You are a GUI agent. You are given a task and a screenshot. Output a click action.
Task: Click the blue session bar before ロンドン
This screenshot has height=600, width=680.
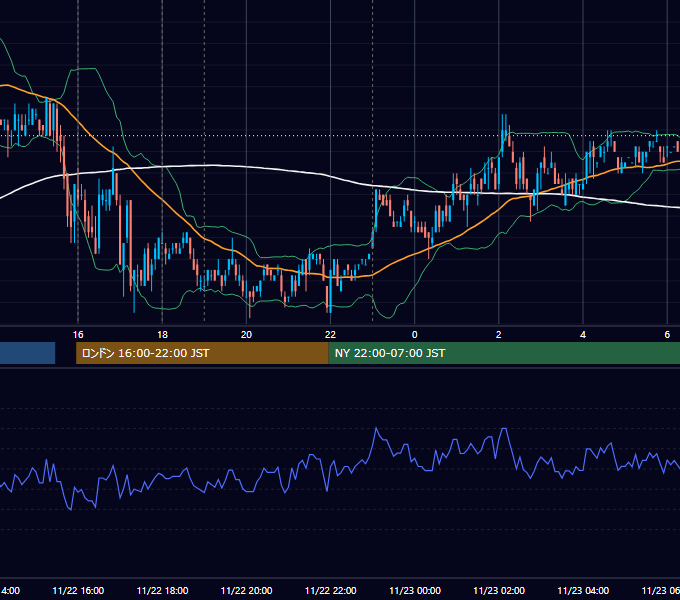coord(27,353)
